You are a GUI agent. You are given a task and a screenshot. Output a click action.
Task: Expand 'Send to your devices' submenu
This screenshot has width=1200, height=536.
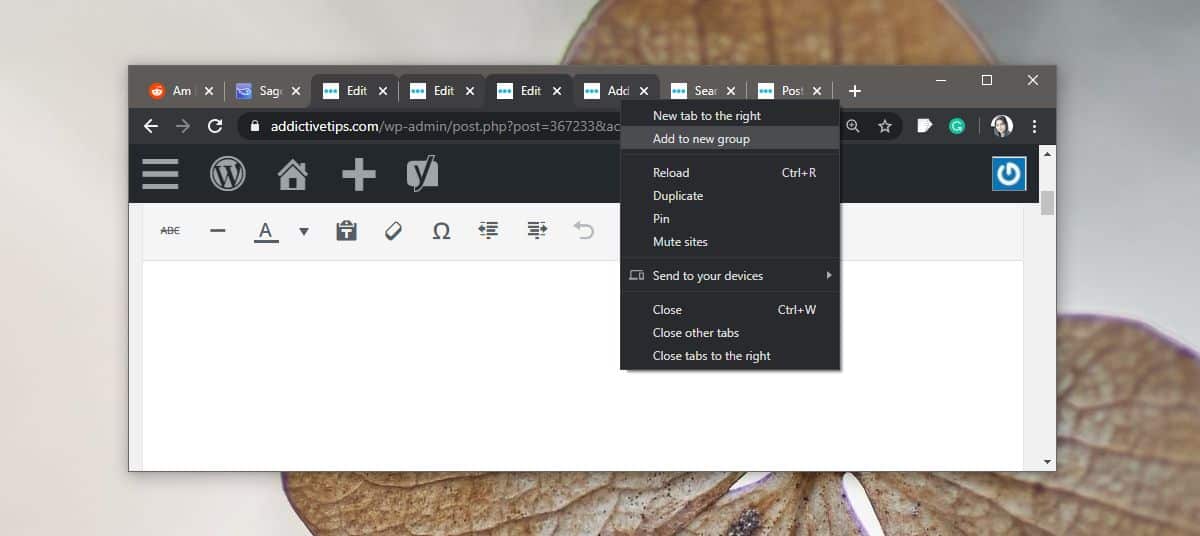click(x=730, y=276)
